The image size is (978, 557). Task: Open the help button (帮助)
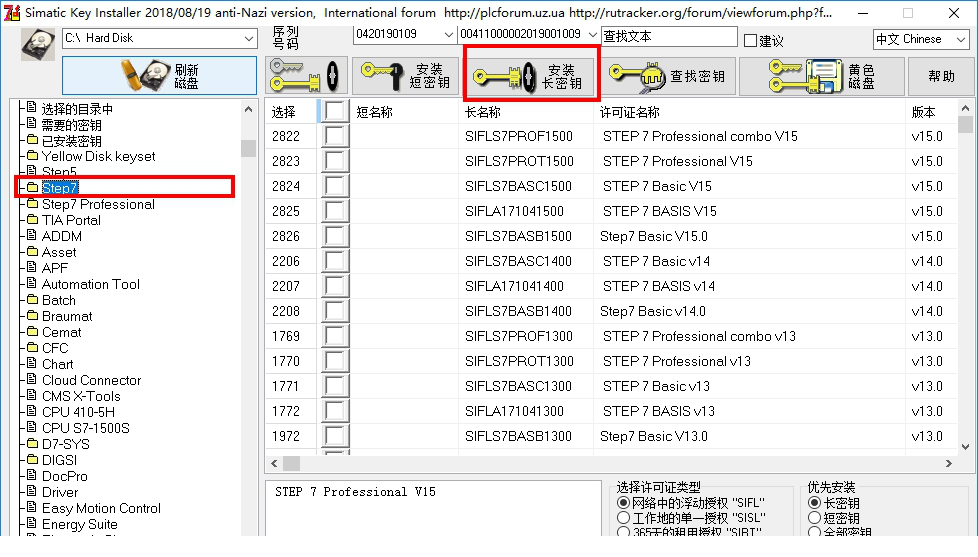[x=941, y=76]
